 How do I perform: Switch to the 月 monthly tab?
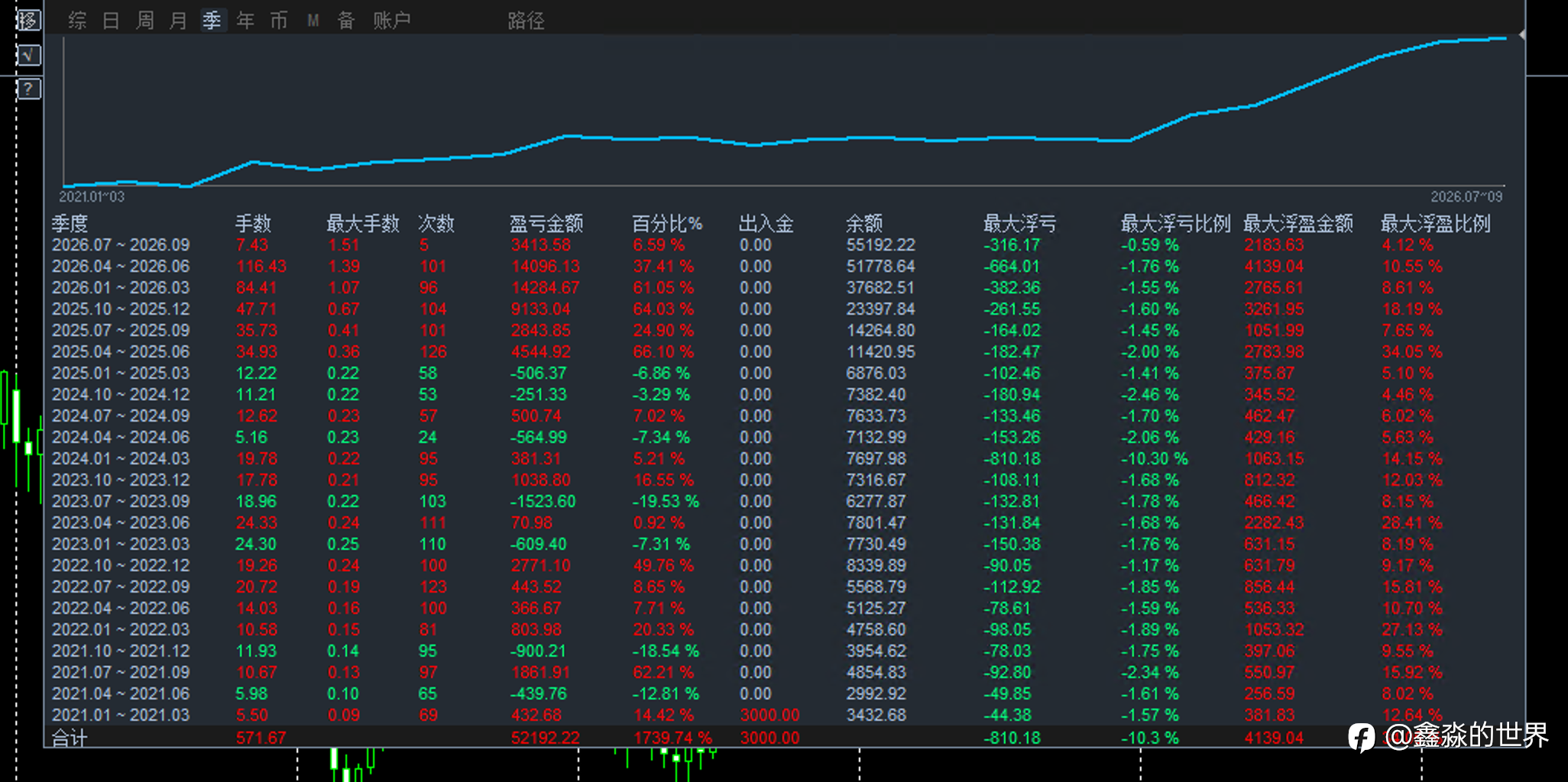178,21
